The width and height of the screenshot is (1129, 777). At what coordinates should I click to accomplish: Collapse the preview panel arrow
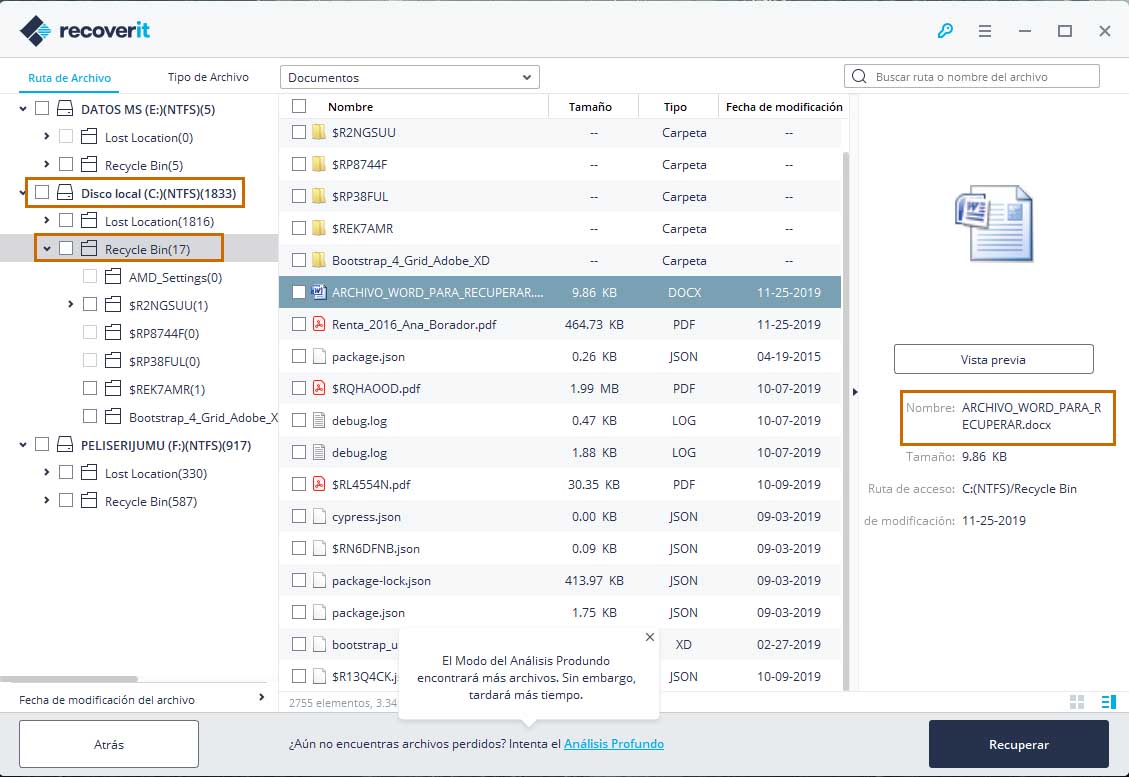pos(855,392)
